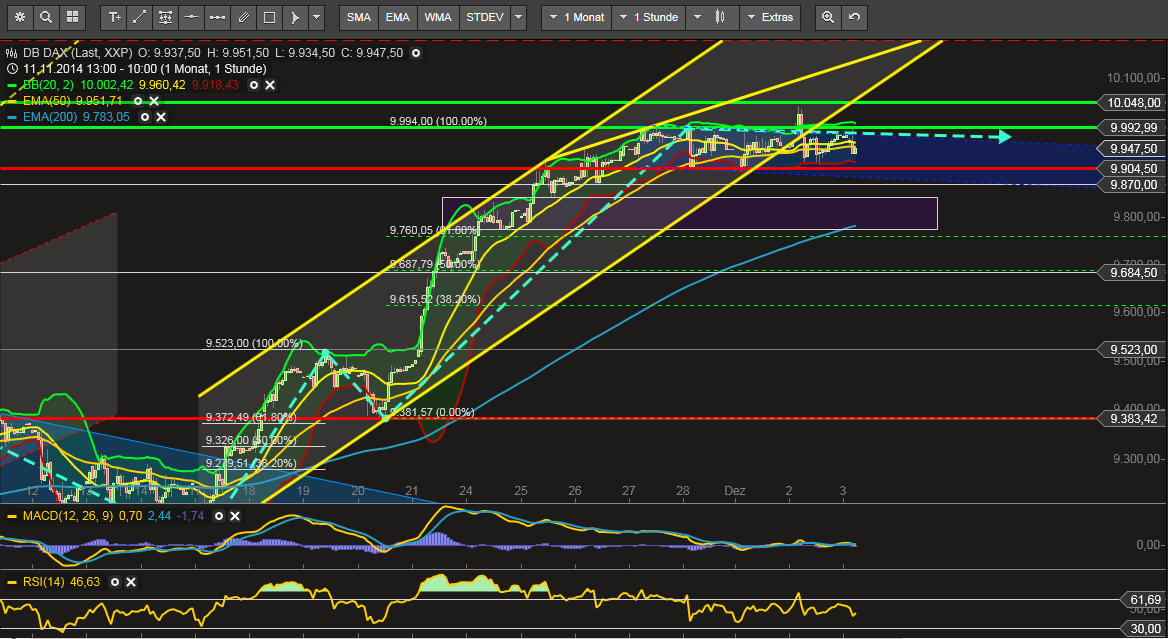Select the arrow marker tool
This screenshot has width=1168, height=639.
296,17
